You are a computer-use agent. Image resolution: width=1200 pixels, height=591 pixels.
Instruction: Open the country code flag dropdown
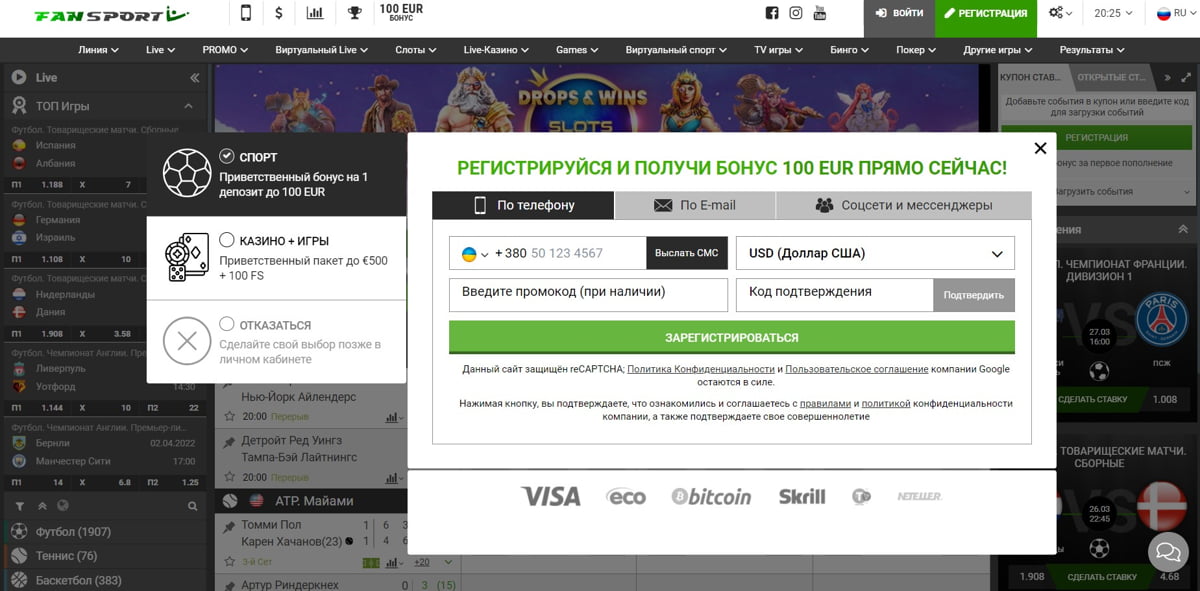click(x=474, y=254)
